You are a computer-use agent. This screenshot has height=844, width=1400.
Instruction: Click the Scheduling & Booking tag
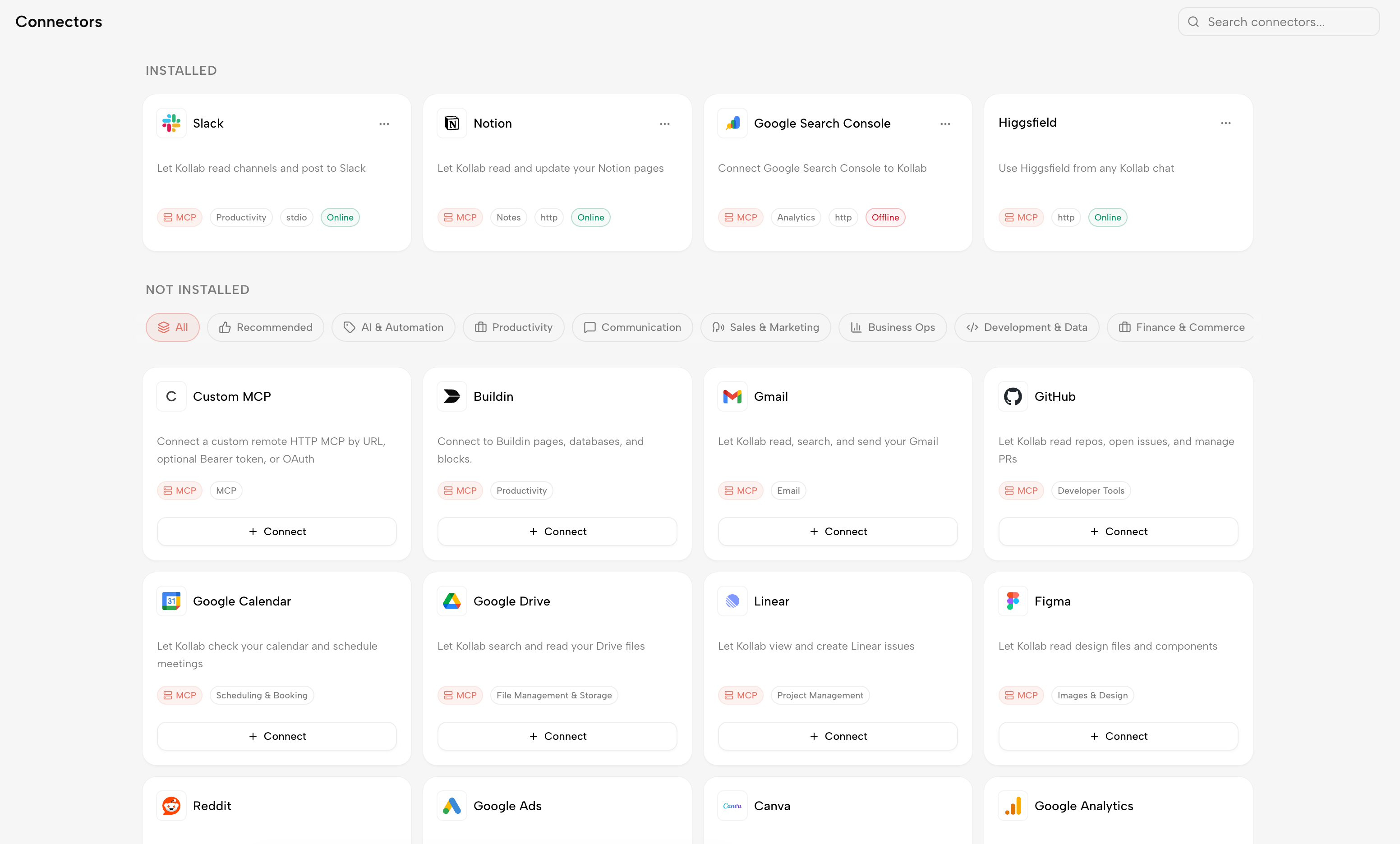pyautogui.click(x=261, y=695)
